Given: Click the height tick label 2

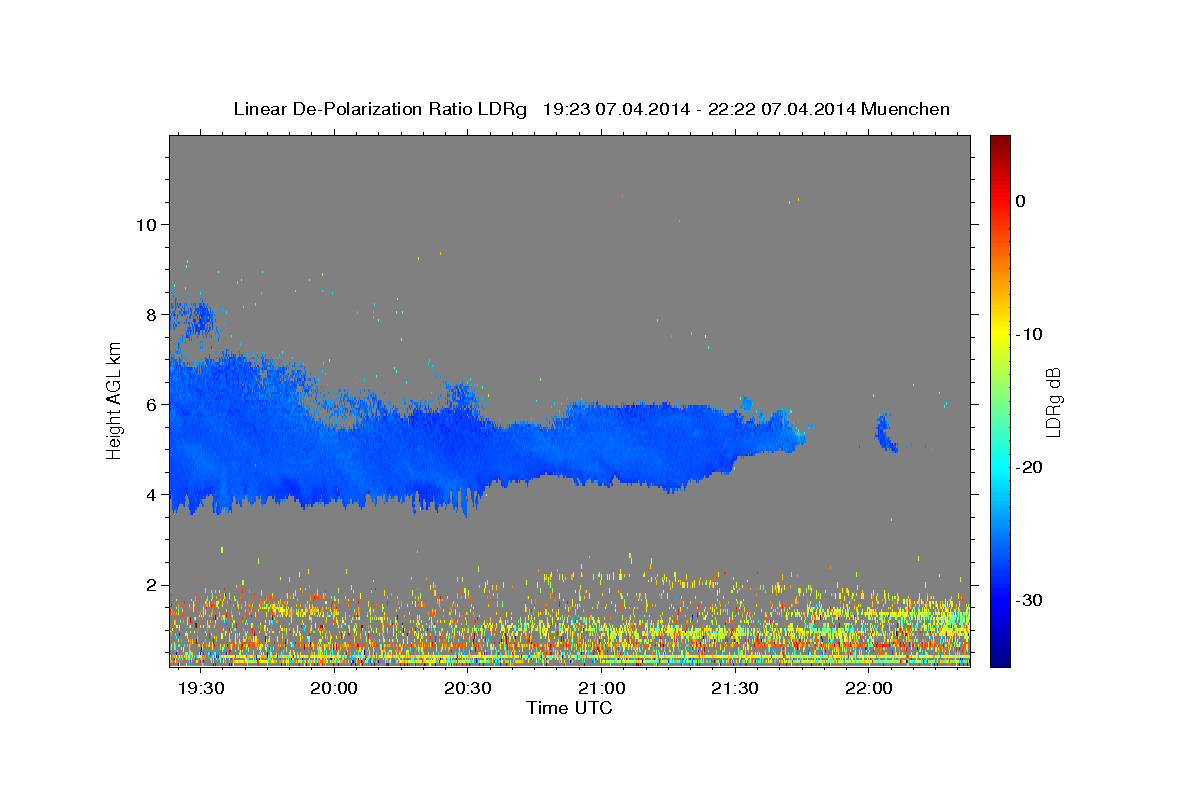Looking at the screenshot, I should pos(152,585).
